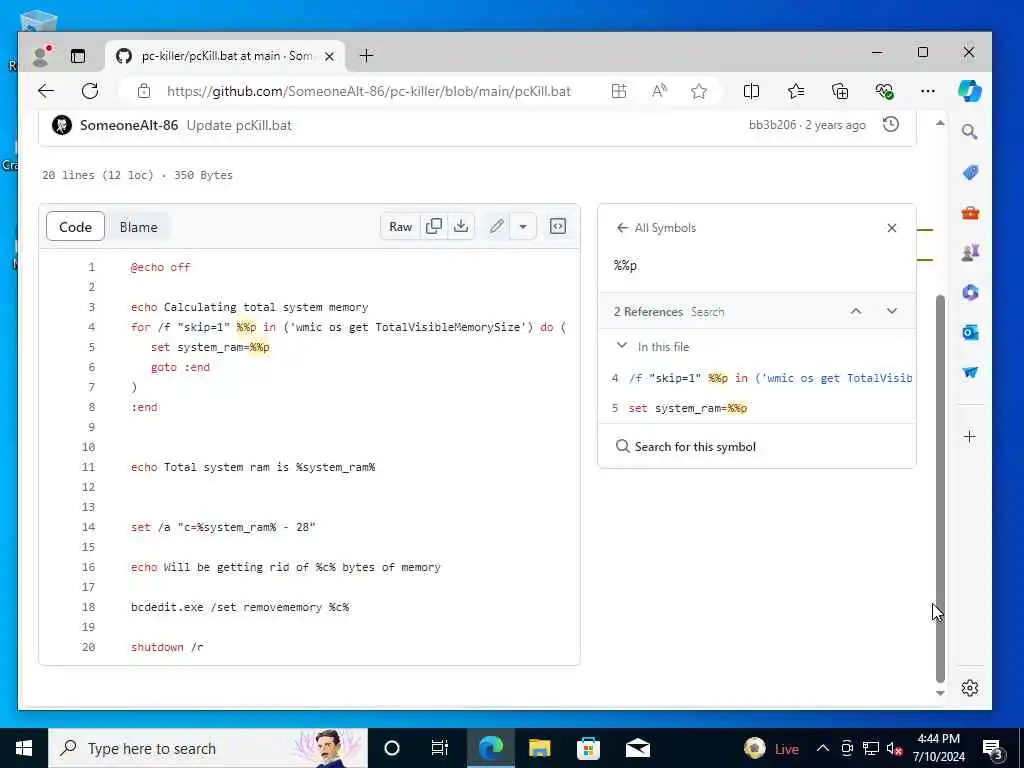This screenshot has width=1024, height=768.
Task: Open commit bb3b206 link
Action: point(773,125)
